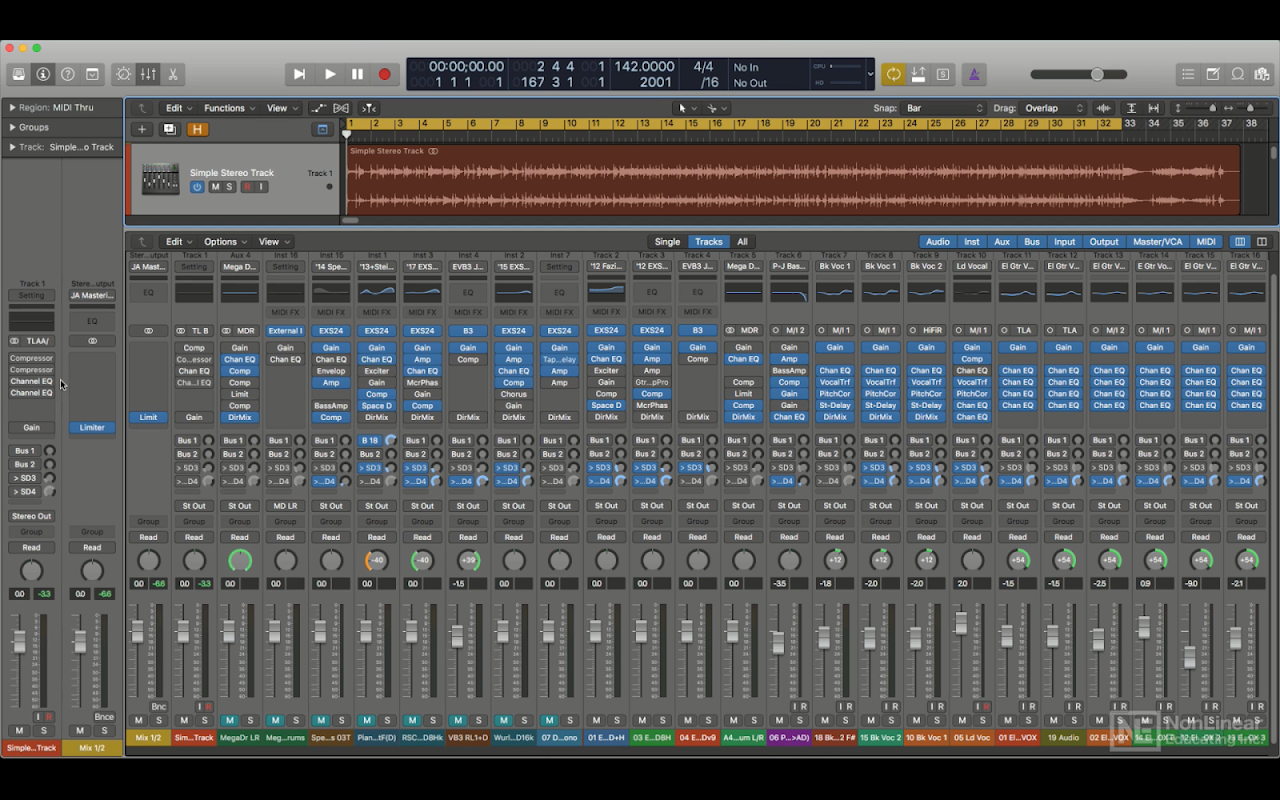The width and height of the screenshot is (1280, 800).
Task: Open the mixer Options menu
Action: 225,242
